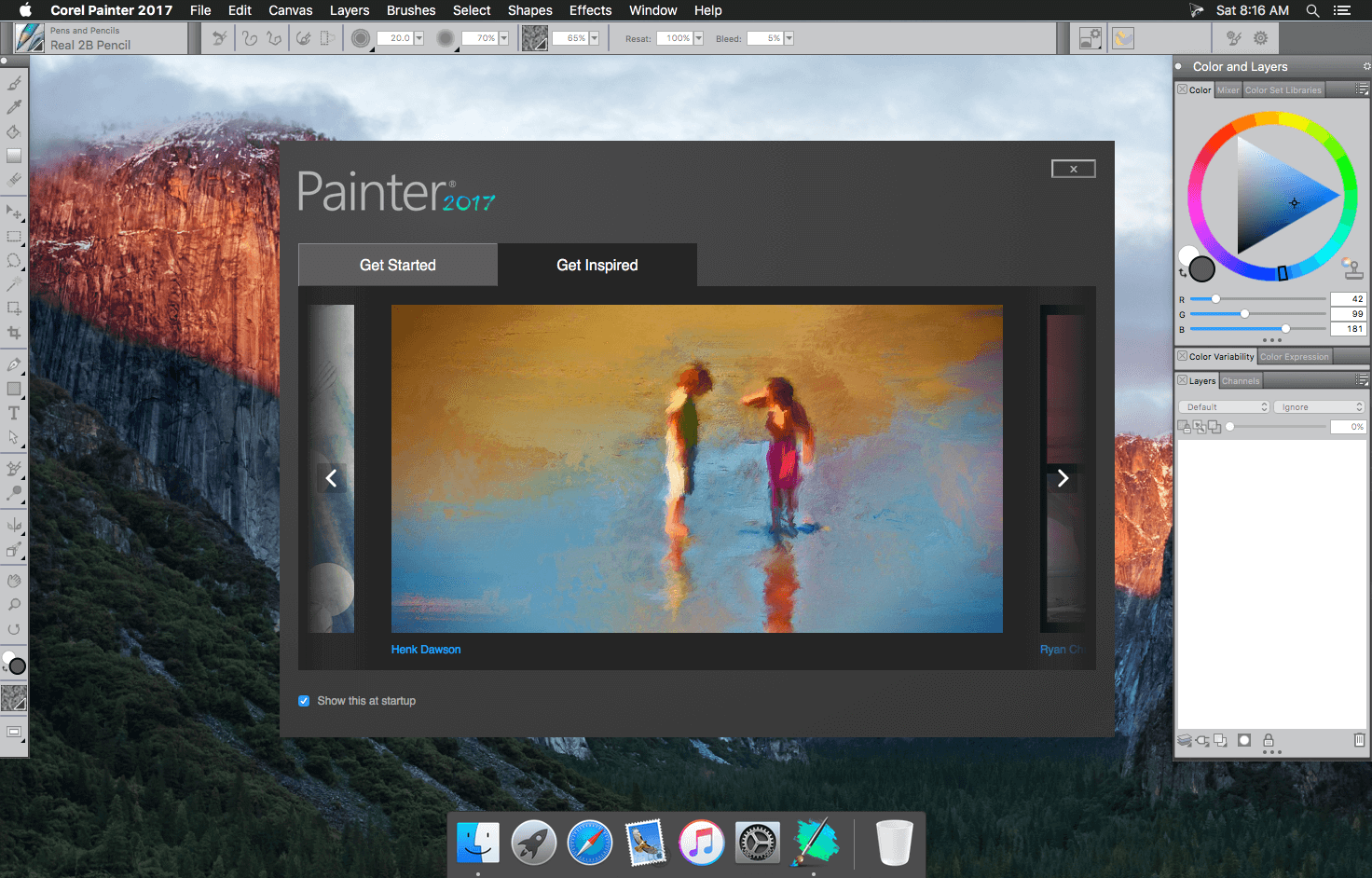Viewport: 1372px width, 878px height.
Task: Select the Grabber hand tool
Action: coord(14,582)
